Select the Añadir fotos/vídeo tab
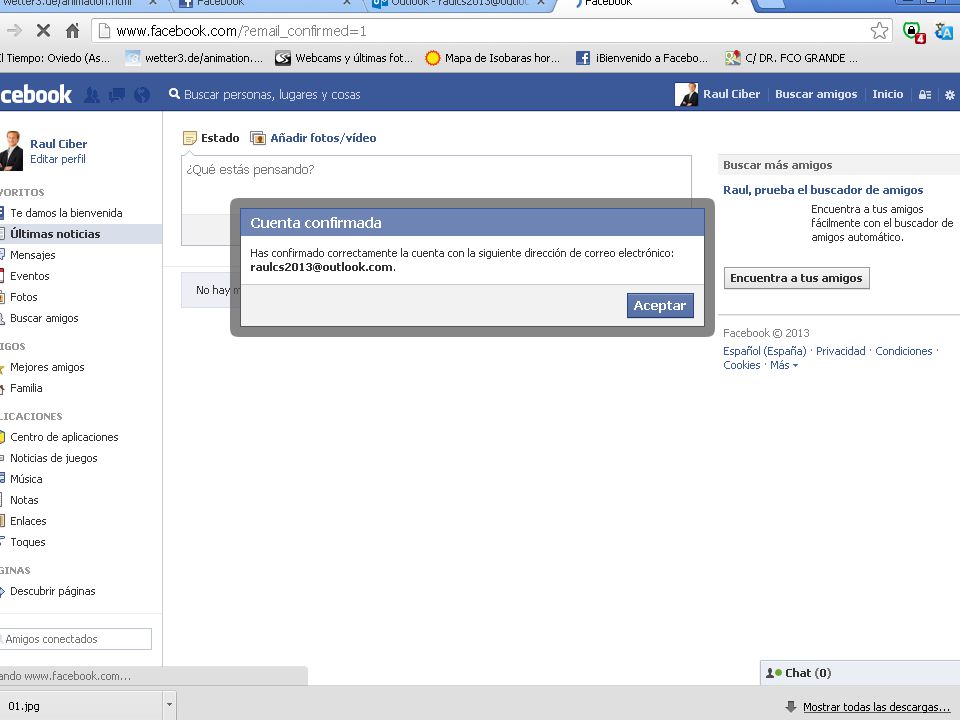 pos(313,138)
